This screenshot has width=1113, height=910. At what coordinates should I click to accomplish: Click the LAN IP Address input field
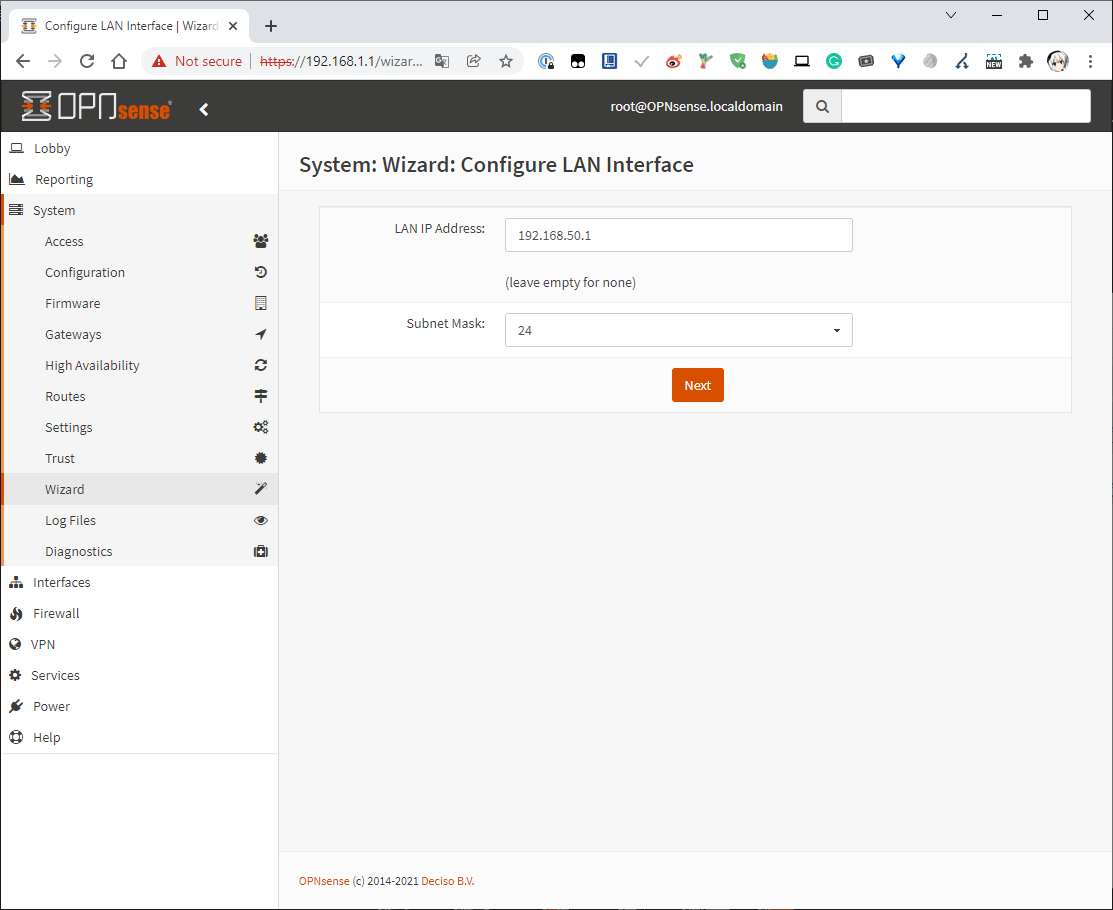point(678,235)
